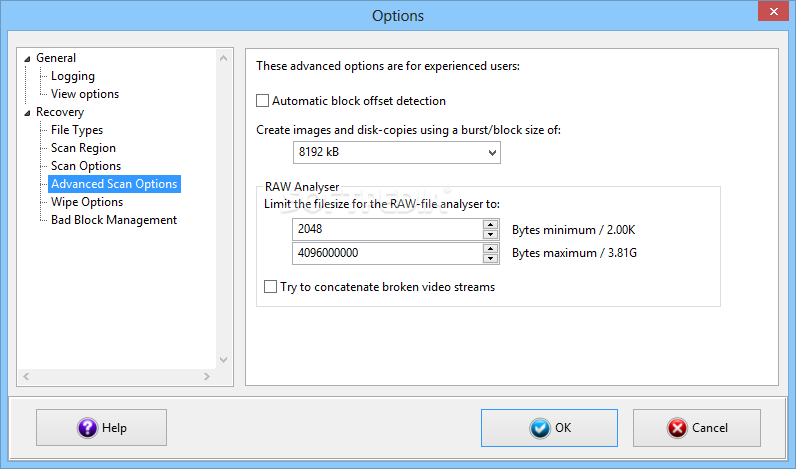Open Scan Region settings
Image resolution: width=796 pixels, height=469 pixels.
83,148
